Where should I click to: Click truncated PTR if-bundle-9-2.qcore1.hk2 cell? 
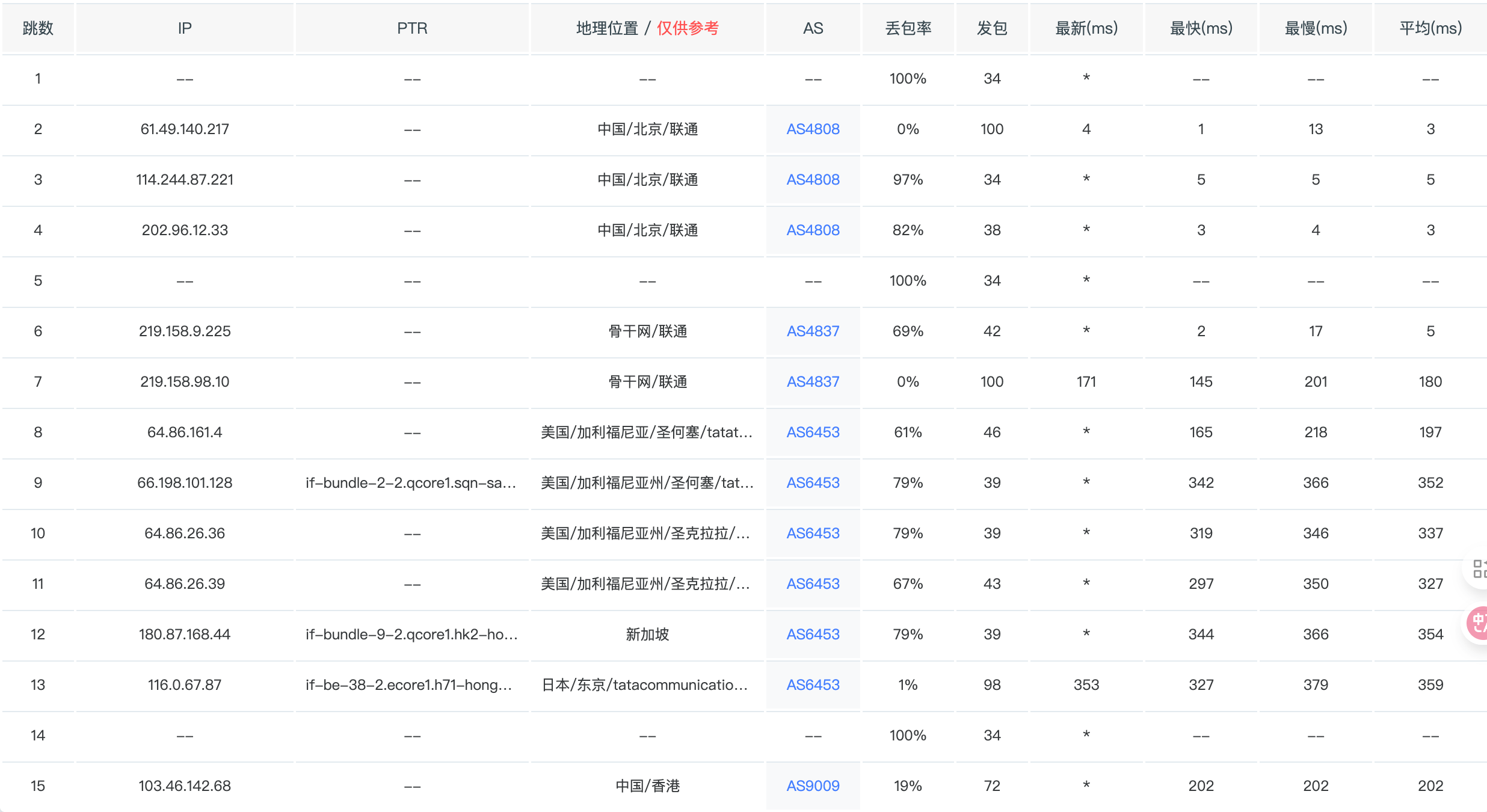point(411,635)
